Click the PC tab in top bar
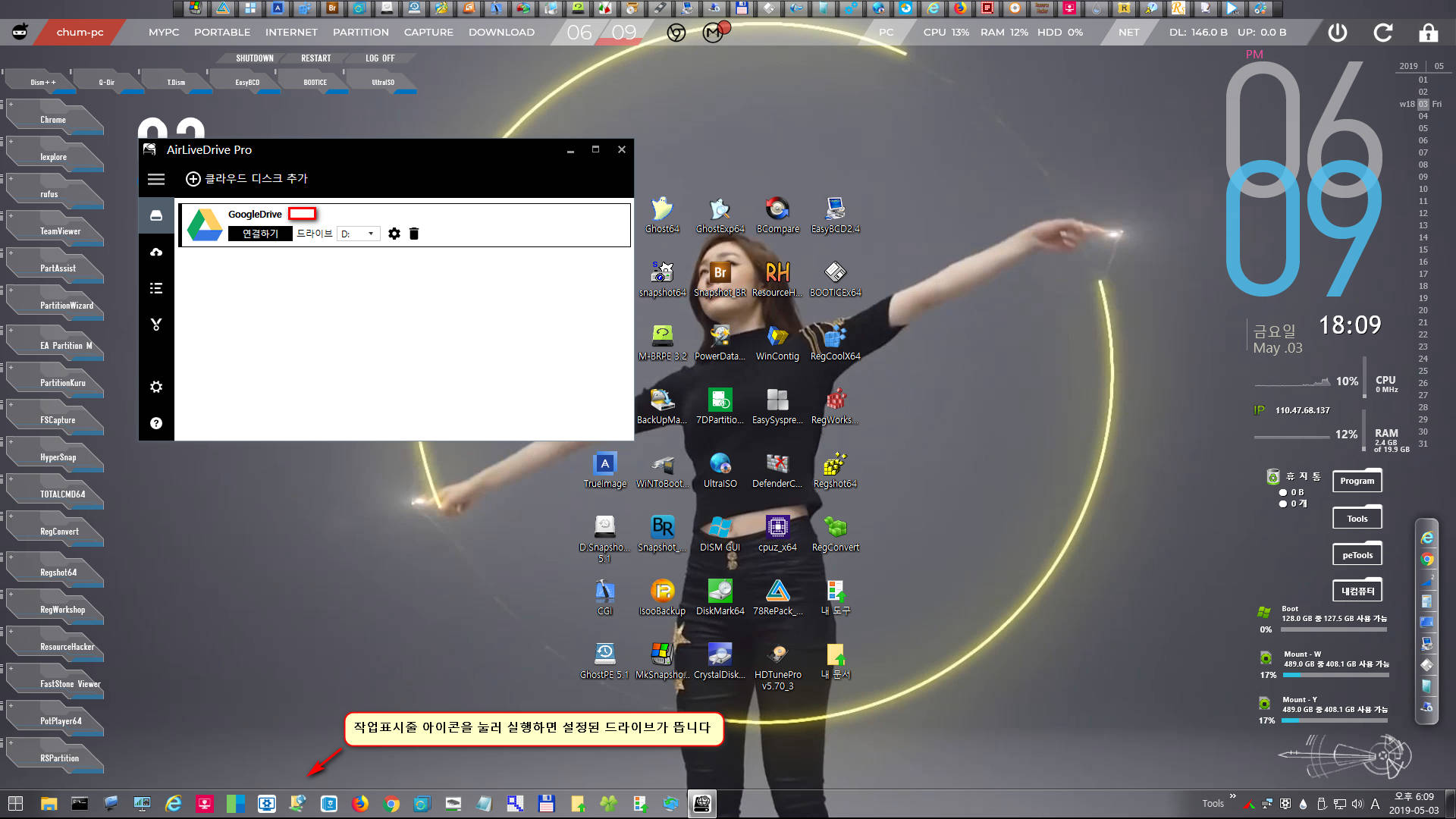This screenshot has height=819, width=1456. point(886,33)
